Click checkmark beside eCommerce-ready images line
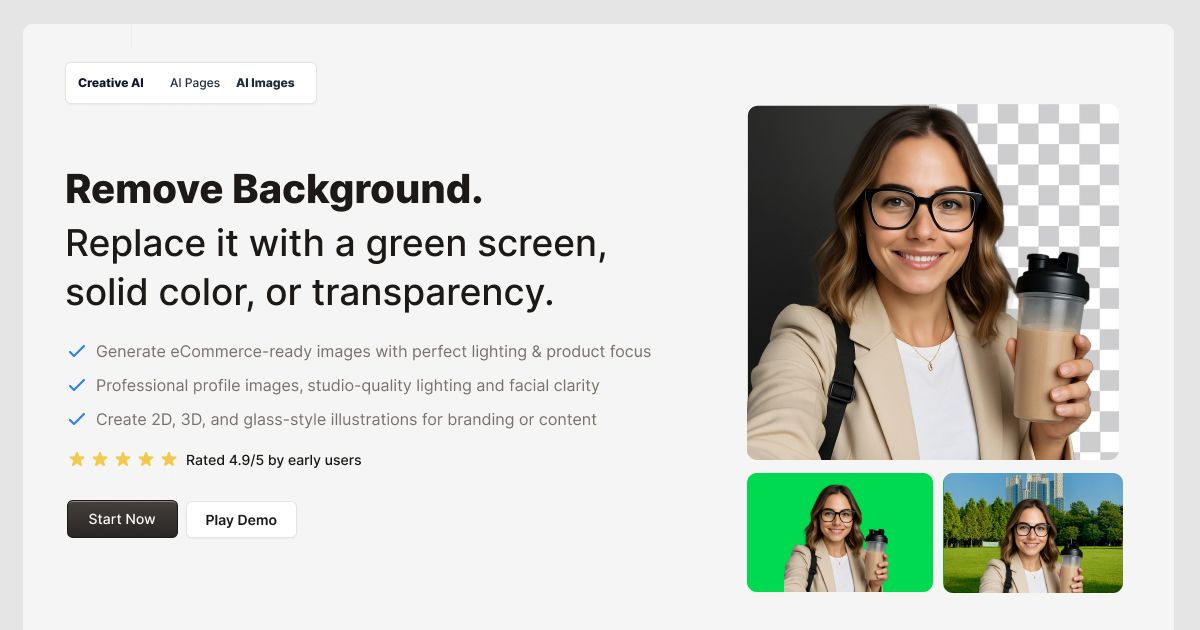Viewport: 1200px width, 630px height. click(76, 351)
